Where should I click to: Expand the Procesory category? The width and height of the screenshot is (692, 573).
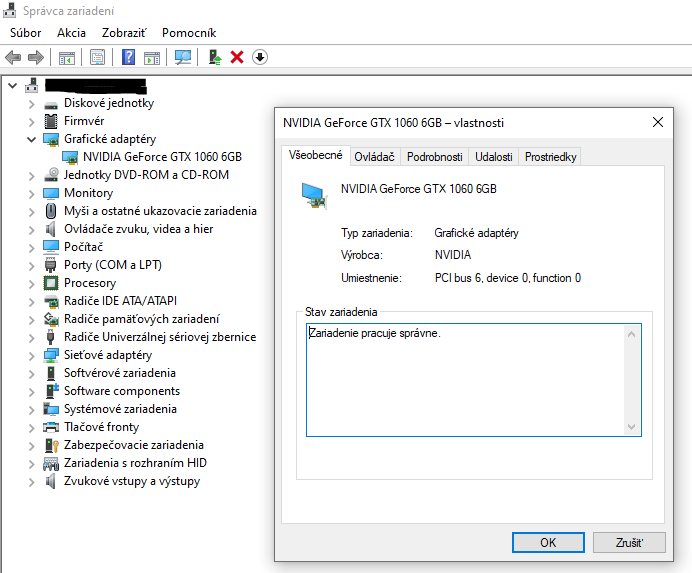[x=31, y=284]
